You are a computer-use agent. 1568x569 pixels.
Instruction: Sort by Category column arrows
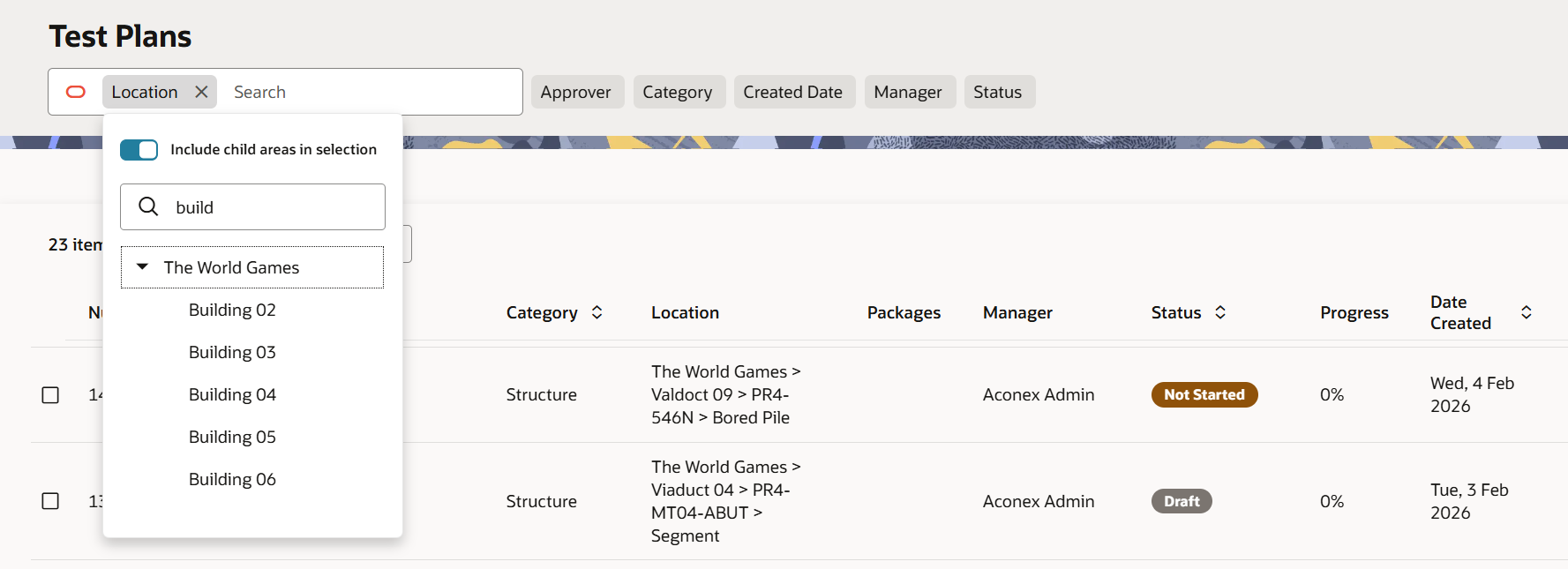point(597,312)
